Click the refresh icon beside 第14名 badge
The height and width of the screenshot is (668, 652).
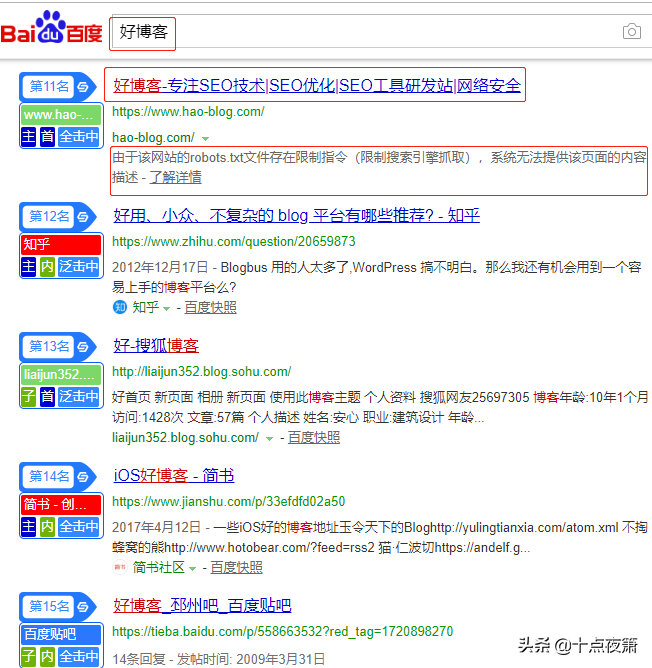[83, 477]
